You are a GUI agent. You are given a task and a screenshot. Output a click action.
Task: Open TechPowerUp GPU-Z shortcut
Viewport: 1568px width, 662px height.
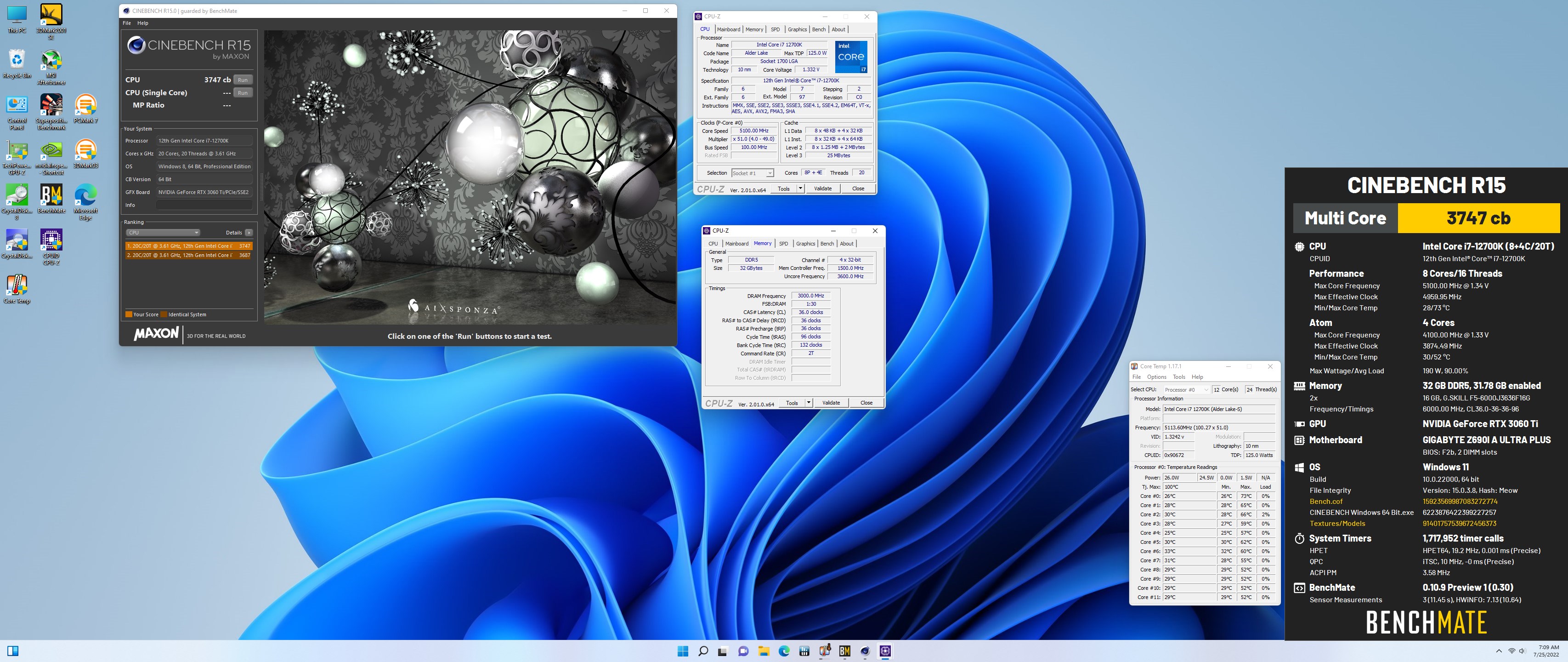coord(17,158)
